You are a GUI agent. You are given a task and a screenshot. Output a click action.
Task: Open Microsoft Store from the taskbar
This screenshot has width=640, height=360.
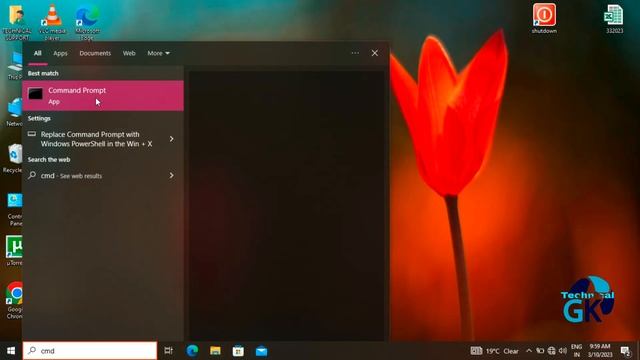(x=238, y=351)
